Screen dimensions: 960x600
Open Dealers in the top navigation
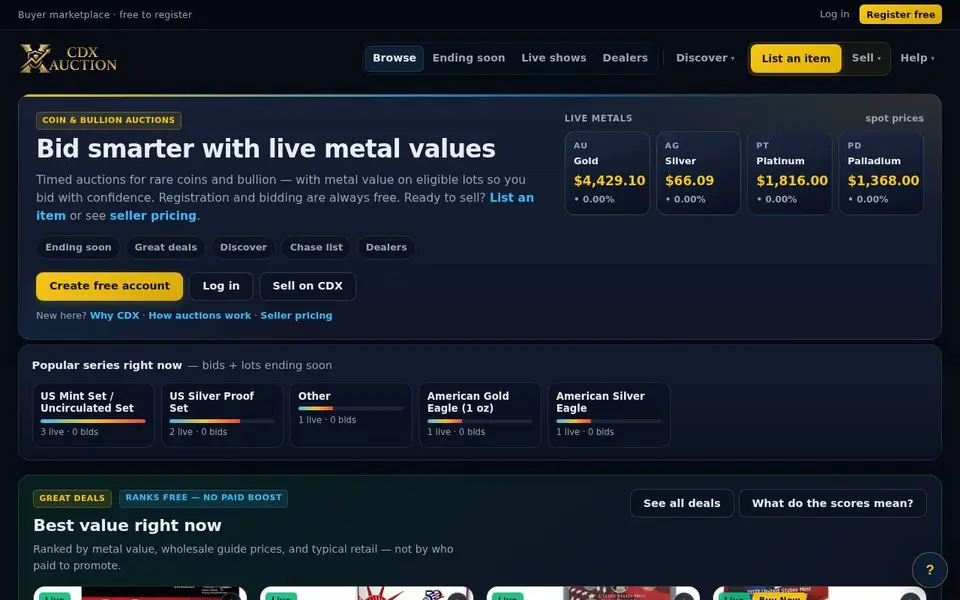pos(624,58)
